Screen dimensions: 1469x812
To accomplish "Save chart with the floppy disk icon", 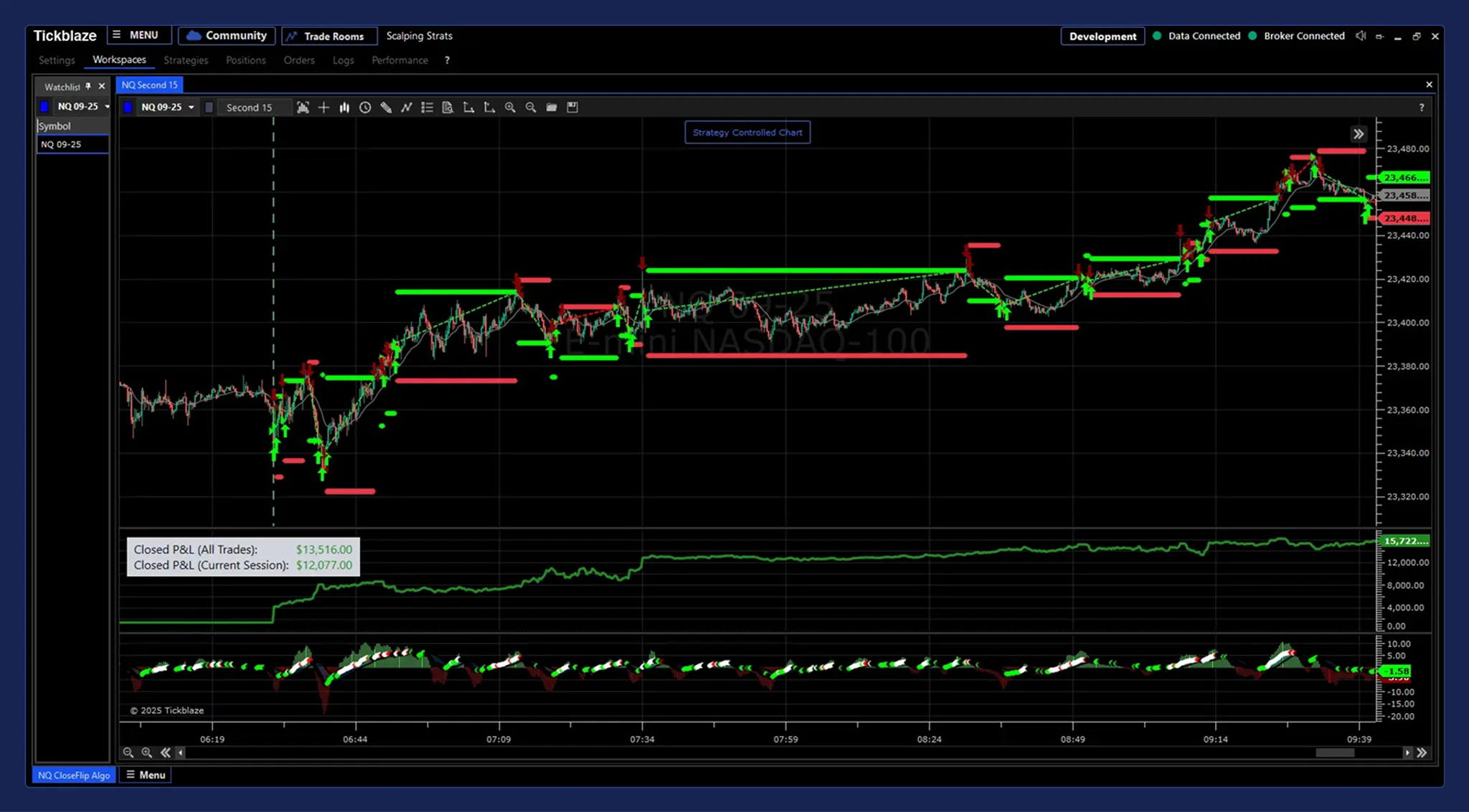I will click(x=572, y=108).
